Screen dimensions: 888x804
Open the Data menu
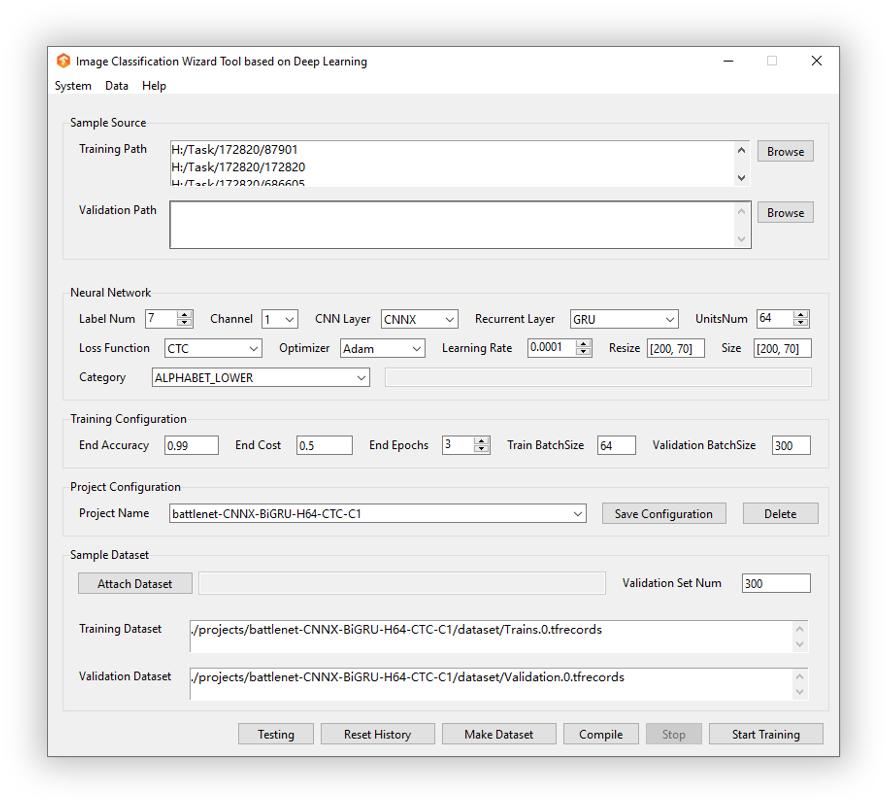[x=117, y=86]
